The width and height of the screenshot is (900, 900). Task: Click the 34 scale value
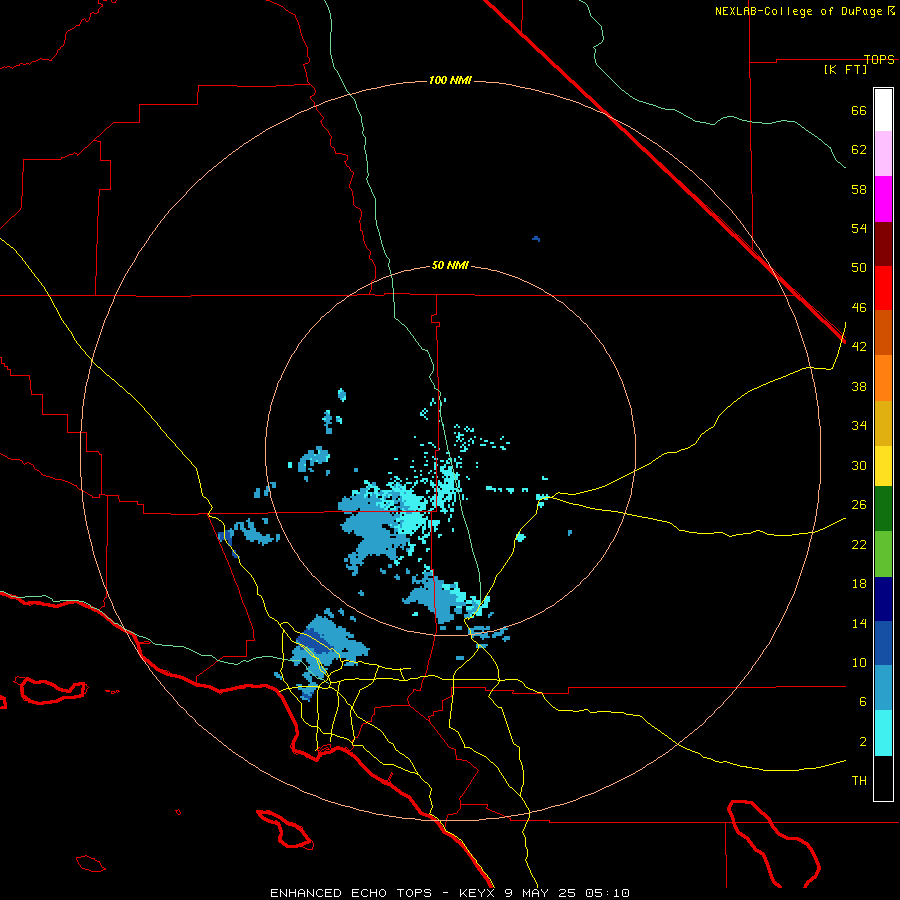click(859, 426)
